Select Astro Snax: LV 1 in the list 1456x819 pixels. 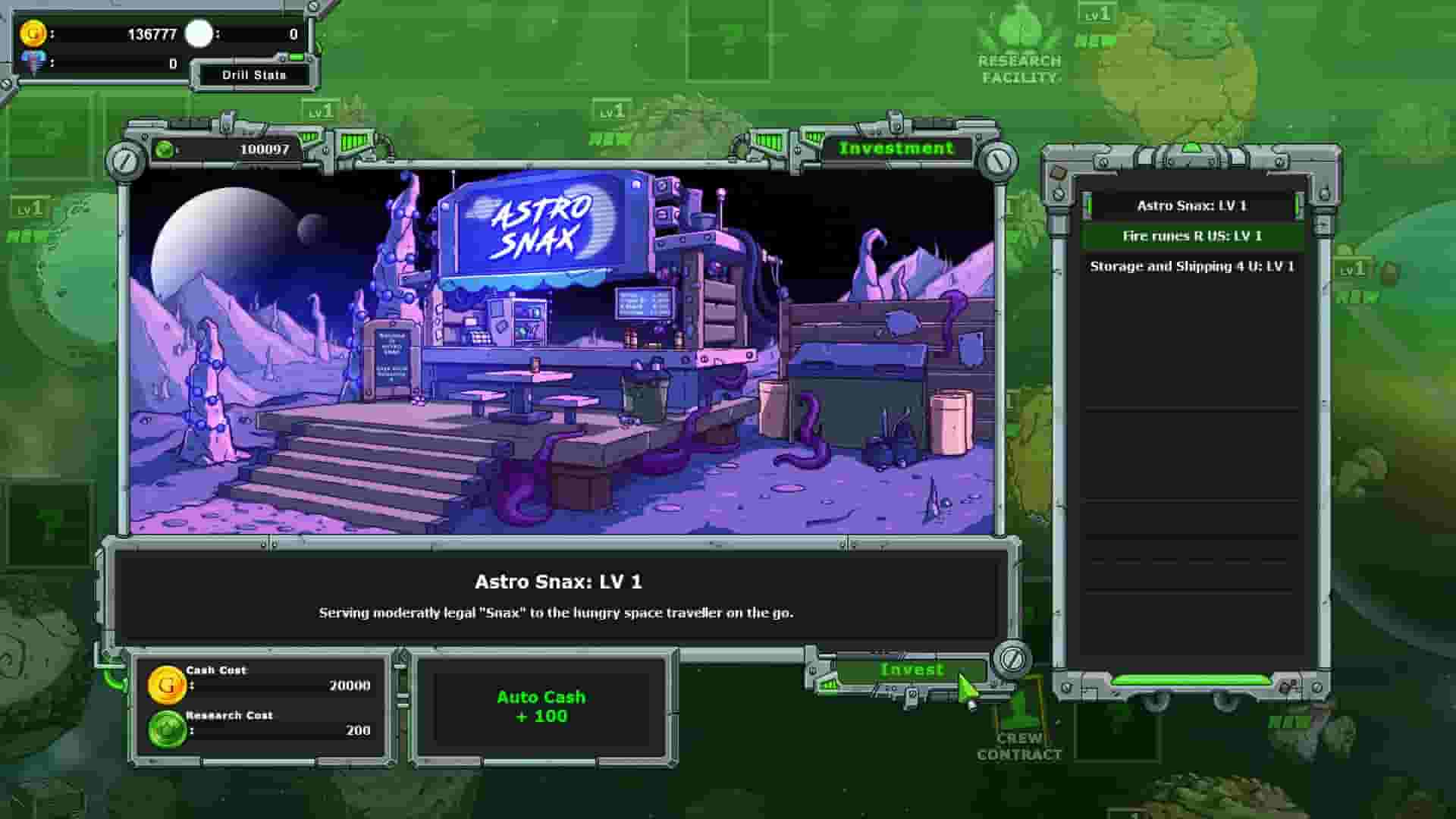(1193, 205)
